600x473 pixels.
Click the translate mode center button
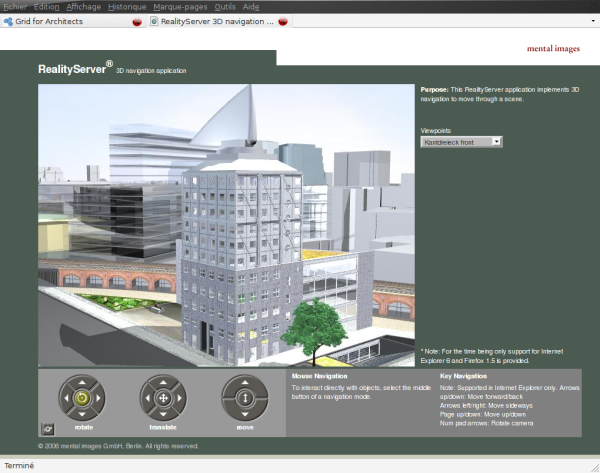(x=162, y=398)
